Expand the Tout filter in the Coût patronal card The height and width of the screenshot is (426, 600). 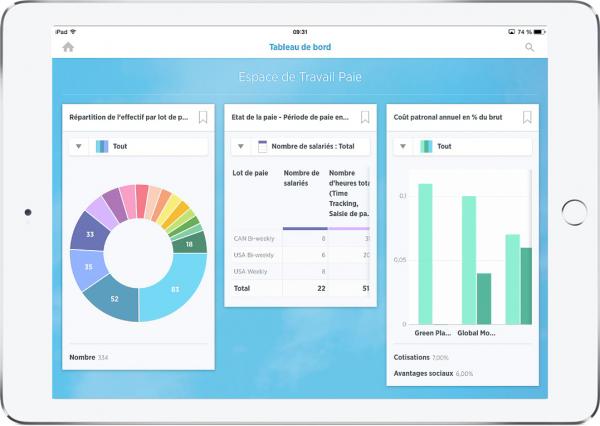(x=403, y=146)
